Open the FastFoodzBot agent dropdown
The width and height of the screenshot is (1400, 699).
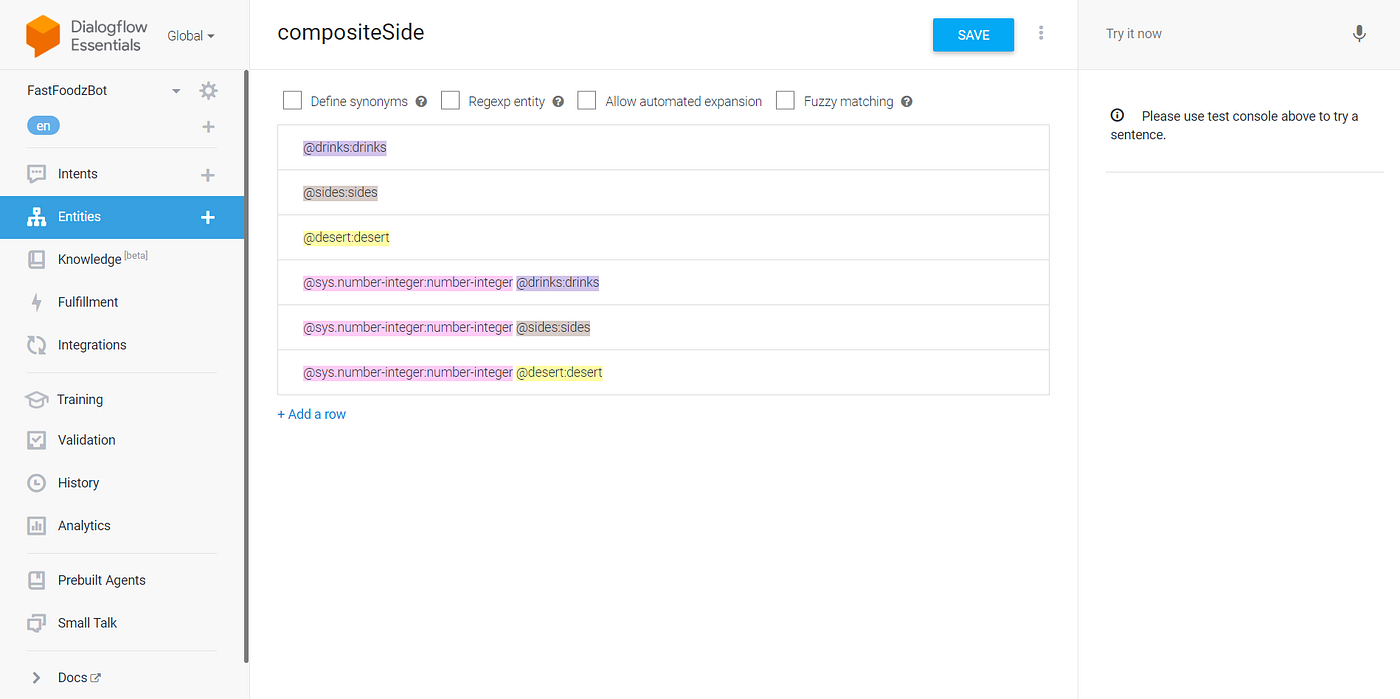(x=176, y=90)
